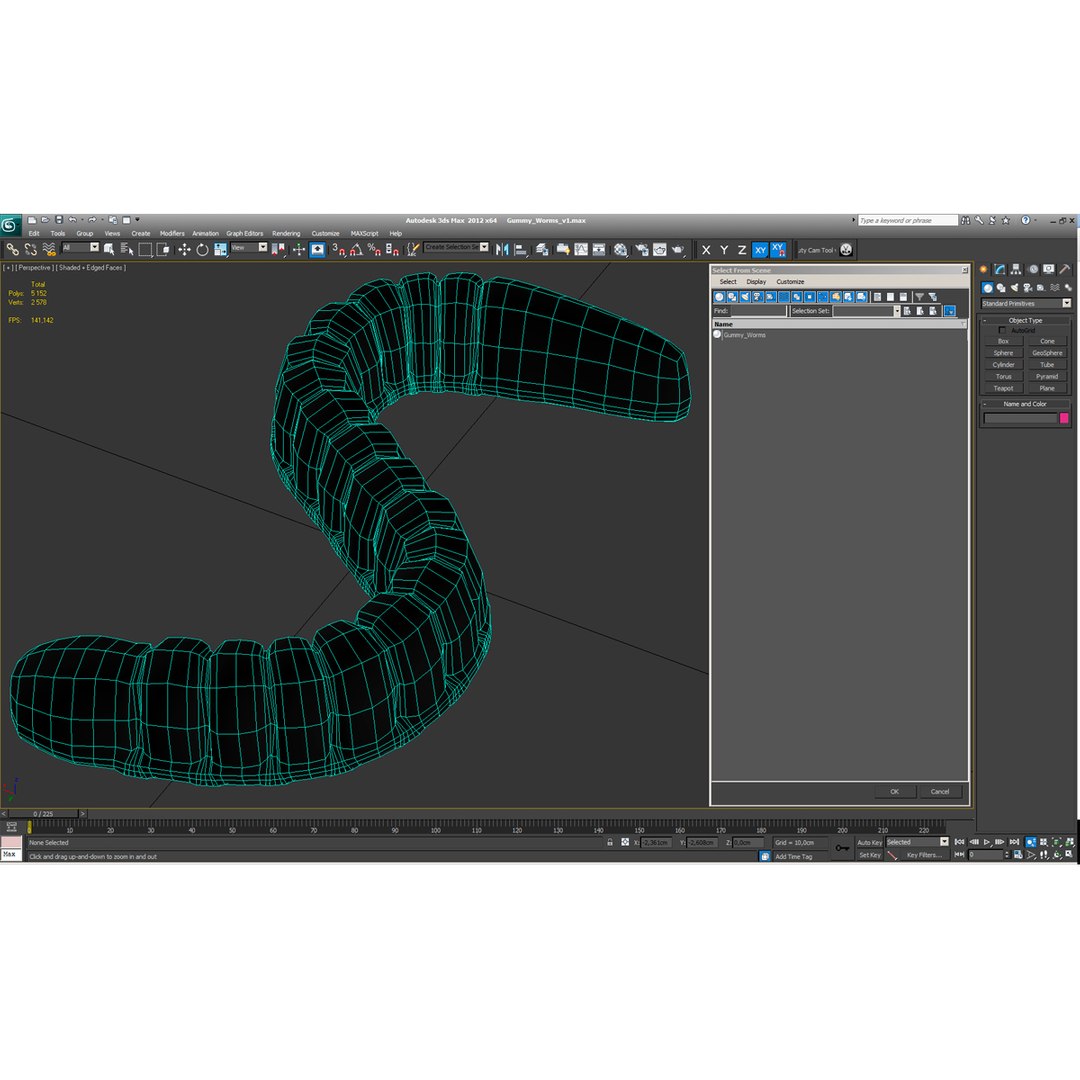
Task: Toggle the 3D Snaps button
Action: 339,249
